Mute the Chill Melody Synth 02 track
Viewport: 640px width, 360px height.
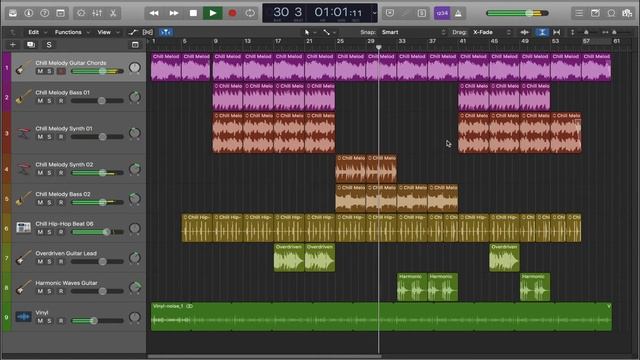40,173
